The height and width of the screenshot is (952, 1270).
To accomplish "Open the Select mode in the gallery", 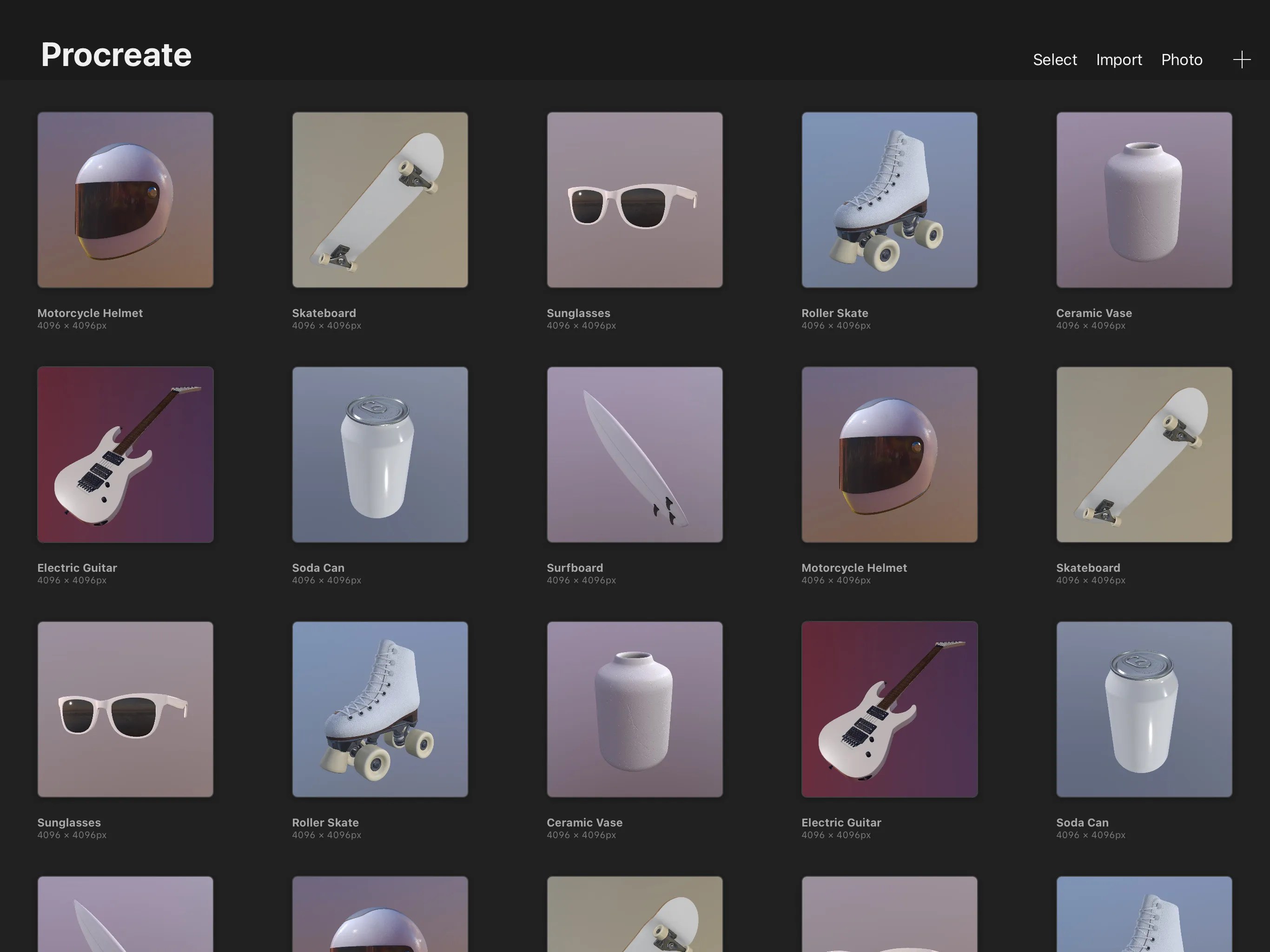I will [x=1054, y=59].
